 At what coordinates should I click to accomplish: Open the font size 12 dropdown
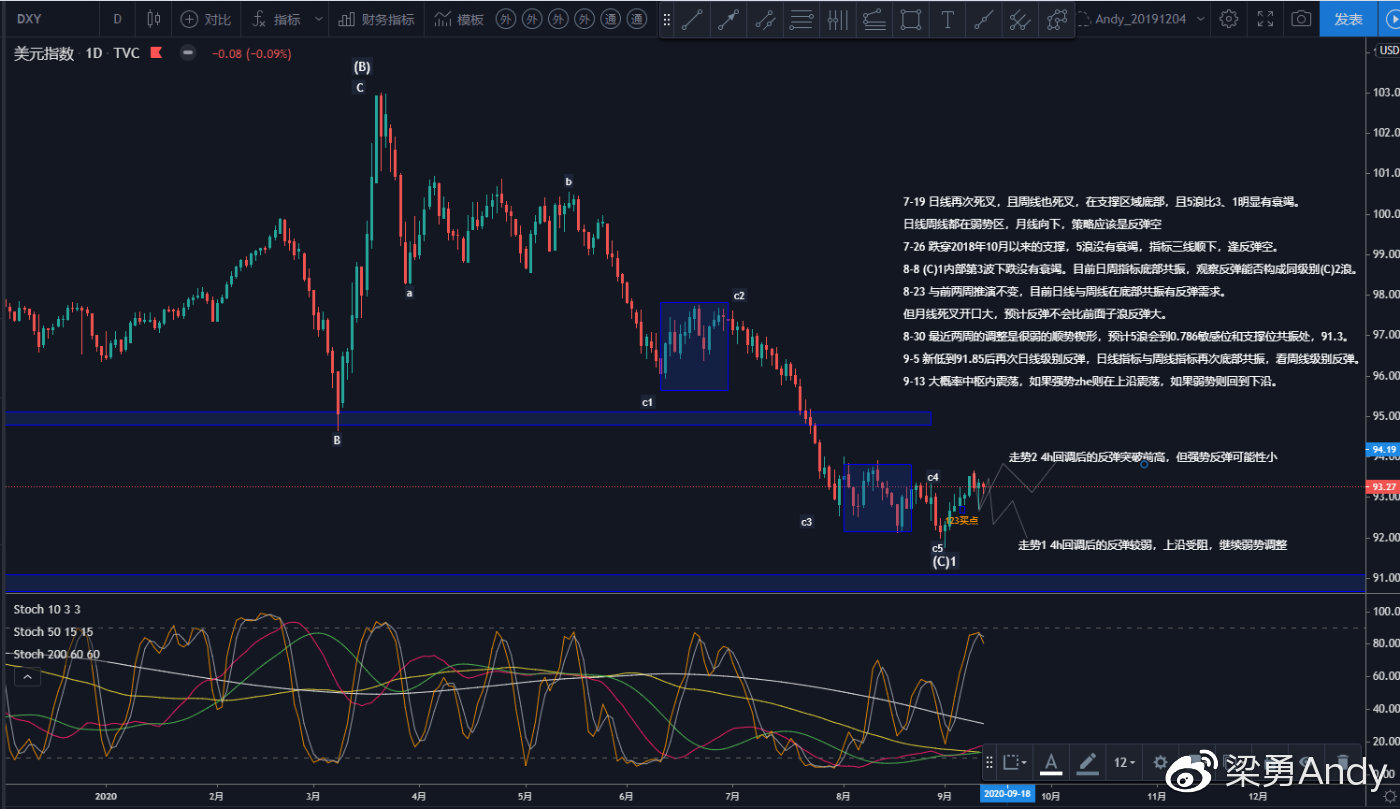1128,763
